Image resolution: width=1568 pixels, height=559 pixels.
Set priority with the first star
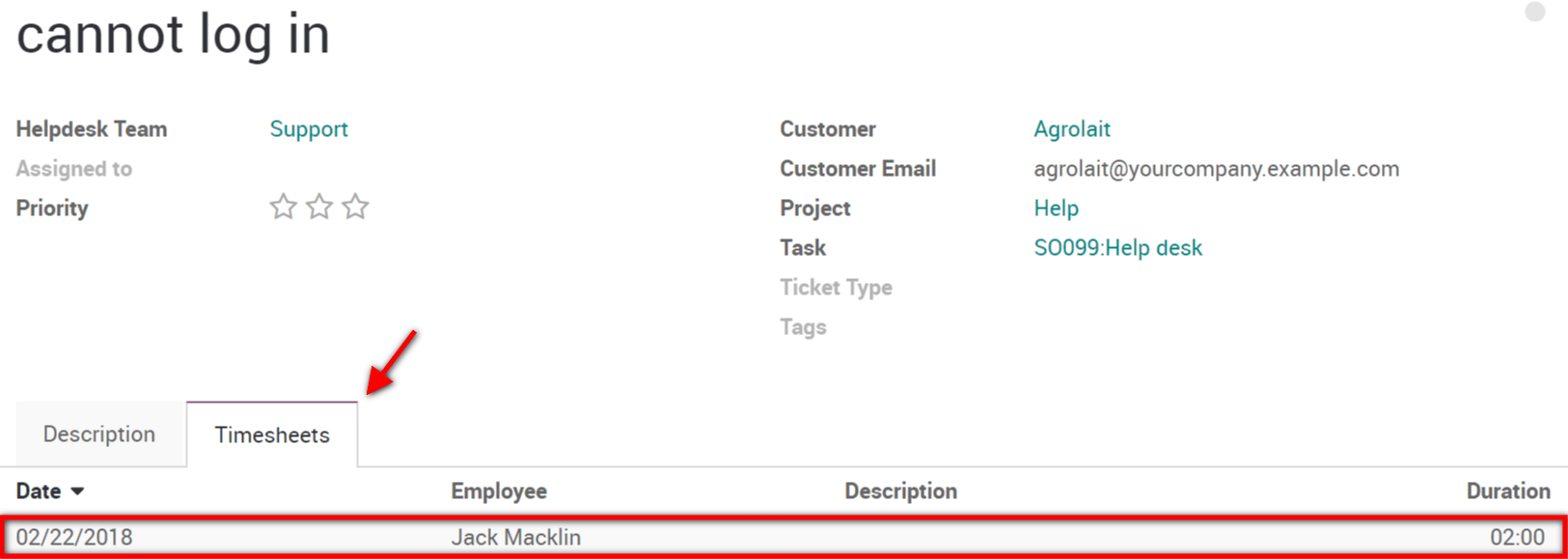[283, 207]
